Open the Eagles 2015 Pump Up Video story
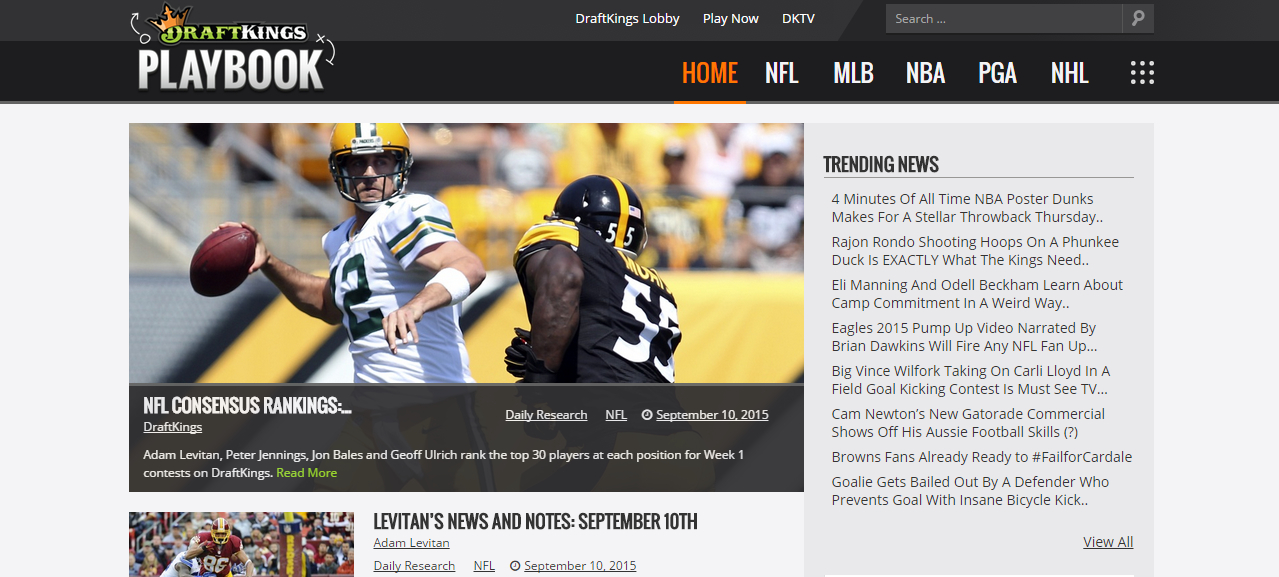1279x577 pixels. point(964,337)
